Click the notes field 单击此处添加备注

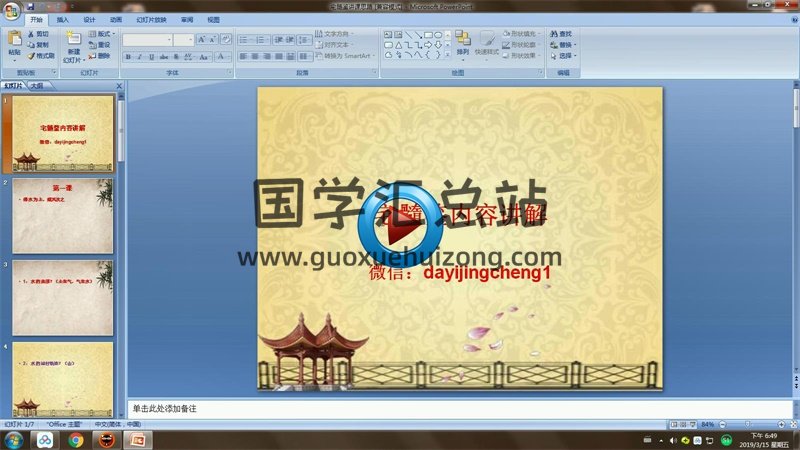pos(459,409)
